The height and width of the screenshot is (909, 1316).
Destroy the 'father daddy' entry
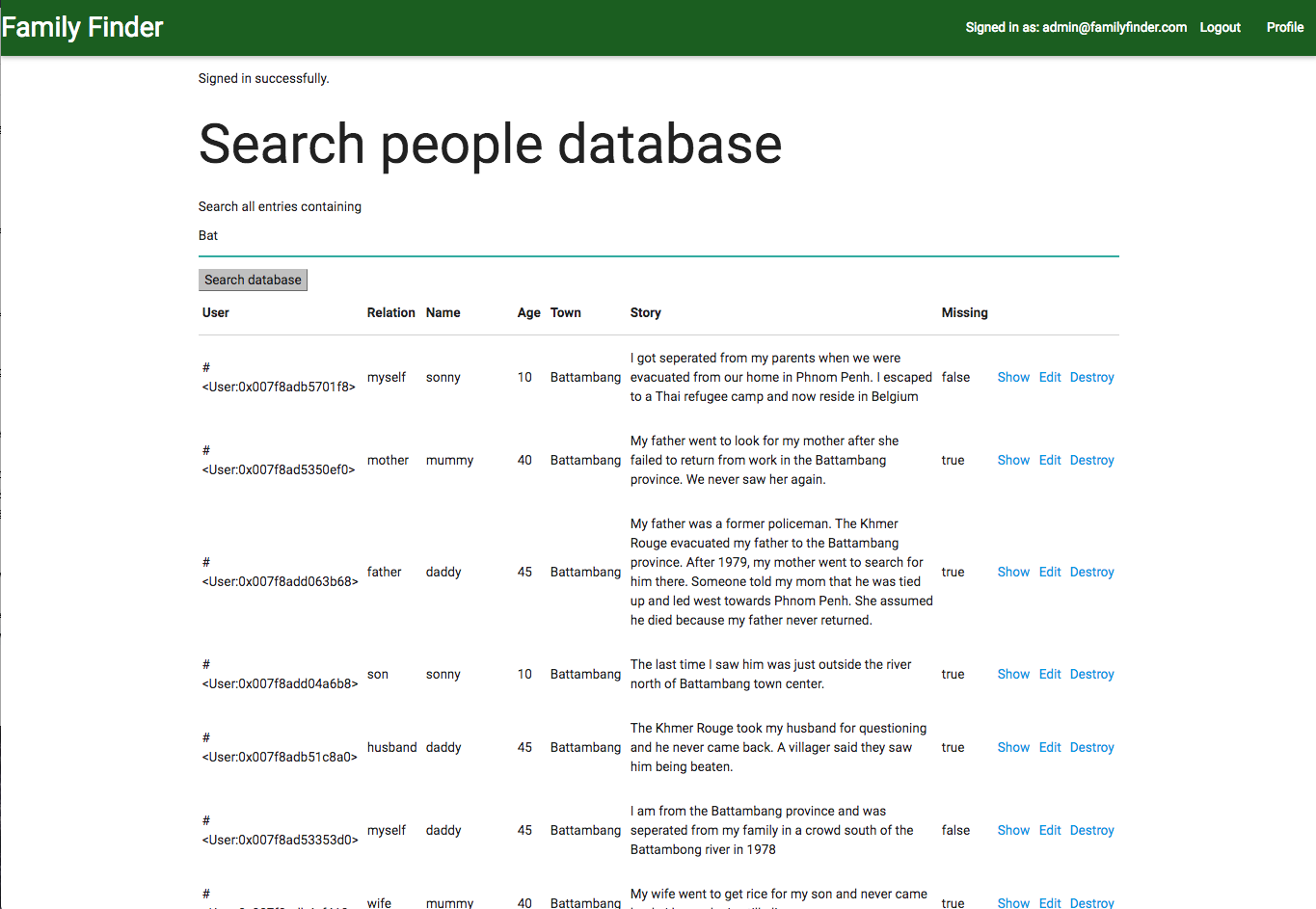coord(1091,572)
